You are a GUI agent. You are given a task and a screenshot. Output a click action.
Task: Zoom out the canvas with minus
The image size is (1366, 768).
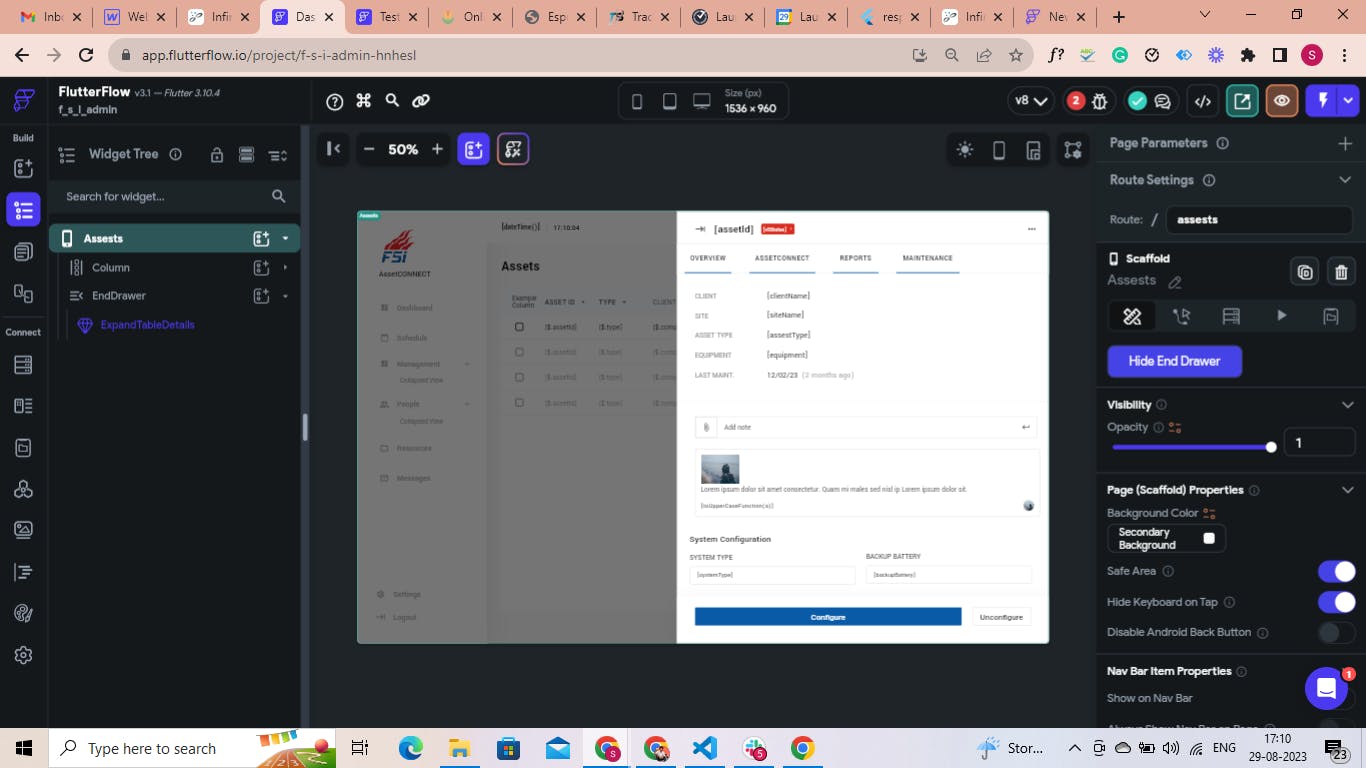click(369, 149)
